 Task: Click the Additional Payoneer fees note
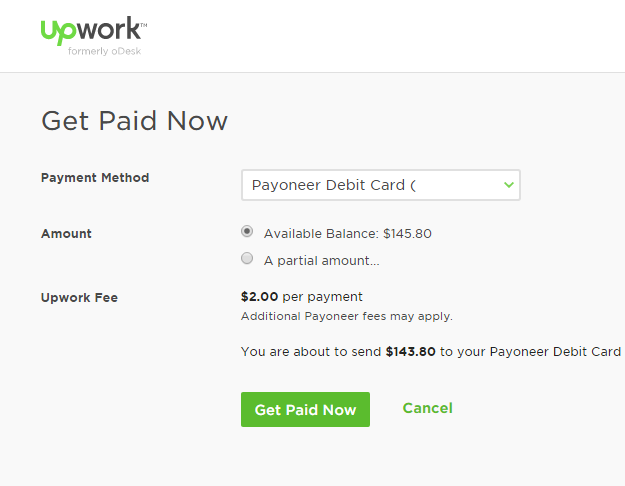(347, 317)
